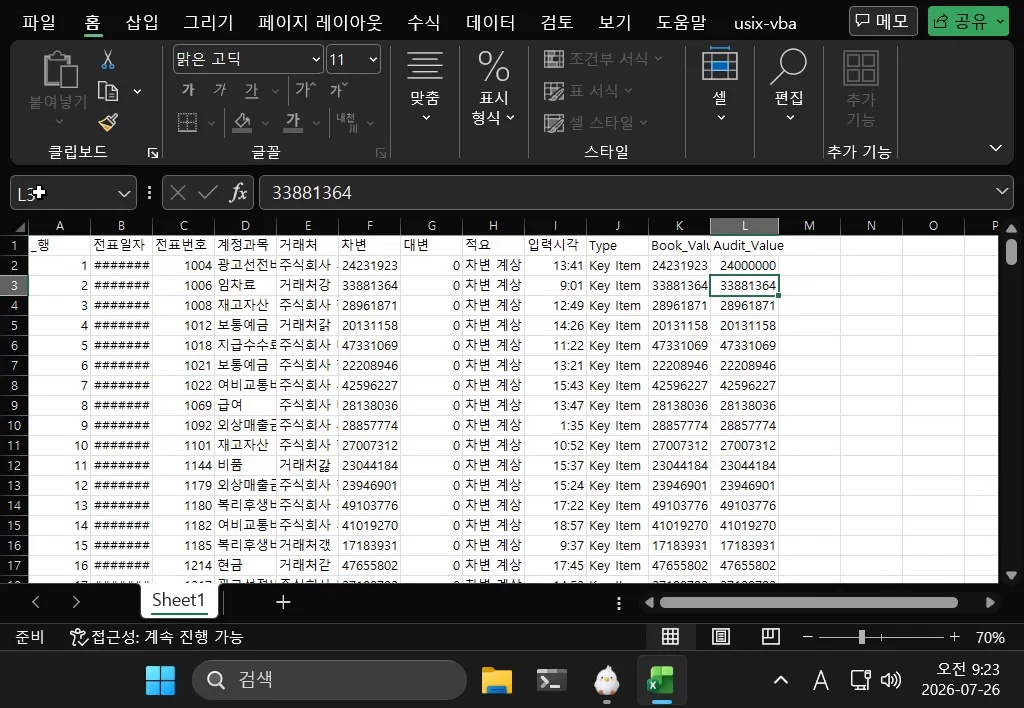Open the Cells group button
Viewport: 1024px width, 708px height.
click(x=720, y=84)
